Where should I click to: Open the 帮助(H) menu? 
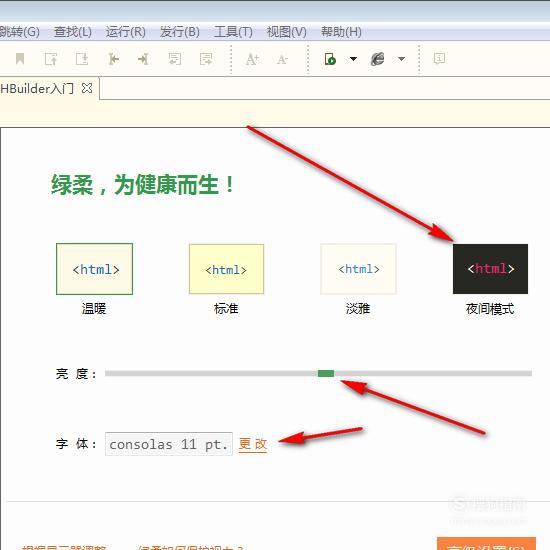pos(341,32)
